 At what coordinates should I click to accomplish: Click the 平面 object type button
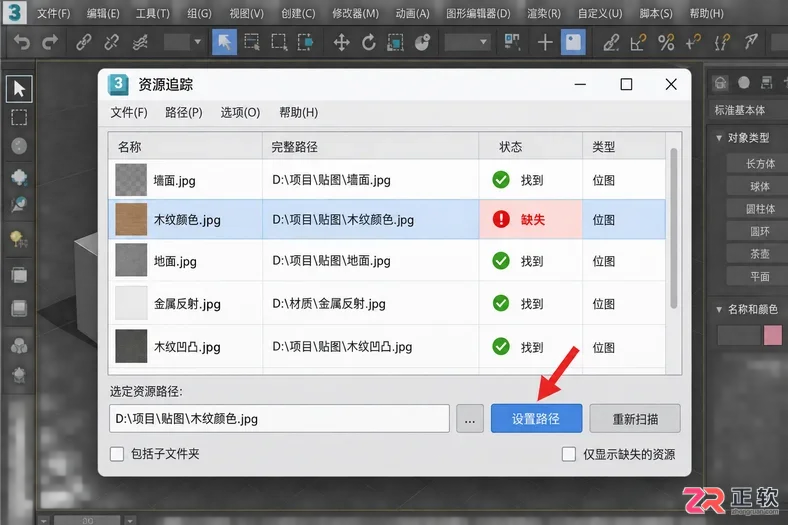(759, 277)
